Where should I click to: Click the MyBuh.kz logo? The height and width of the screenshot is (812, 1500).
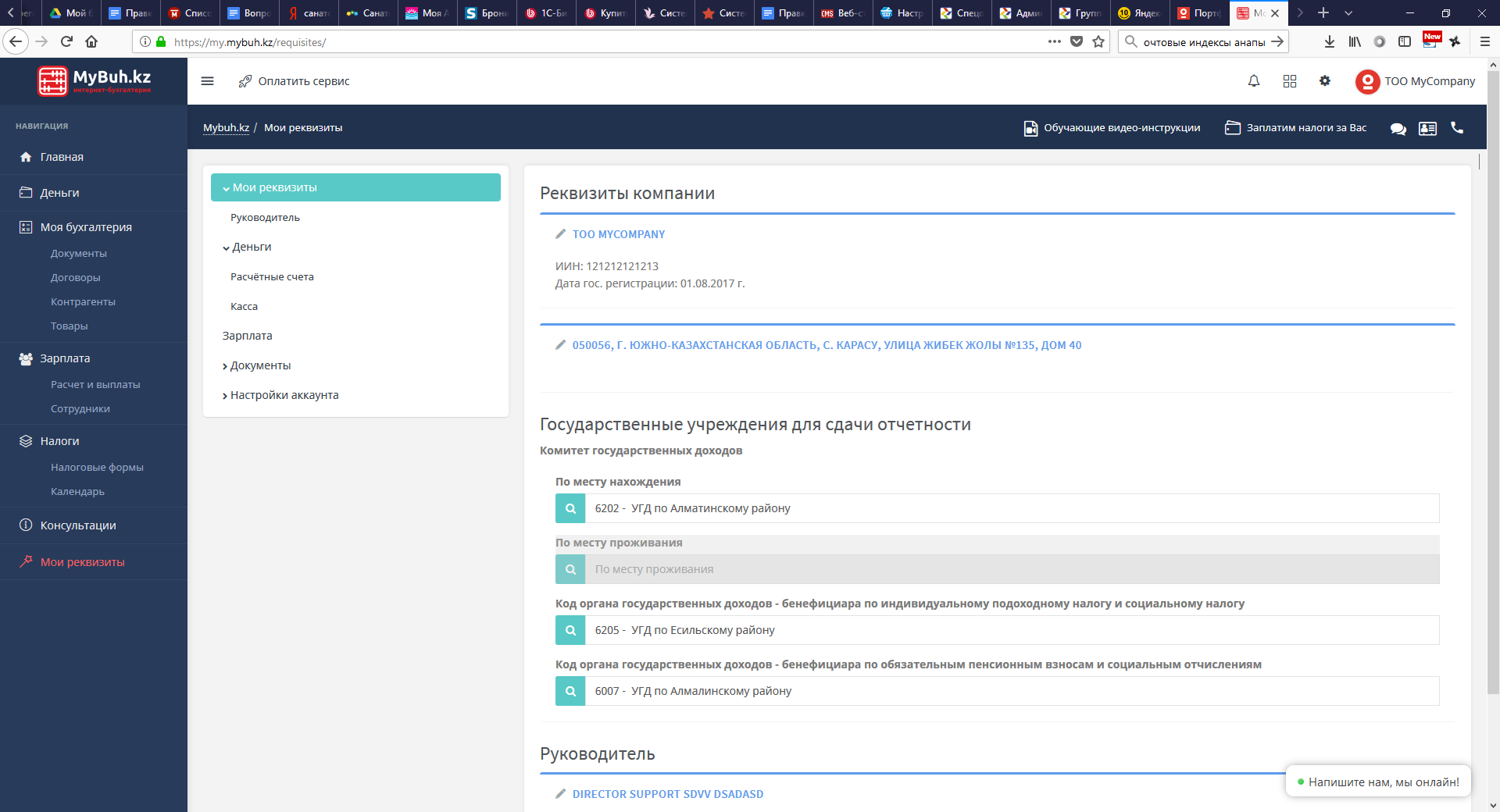[94, 80]
